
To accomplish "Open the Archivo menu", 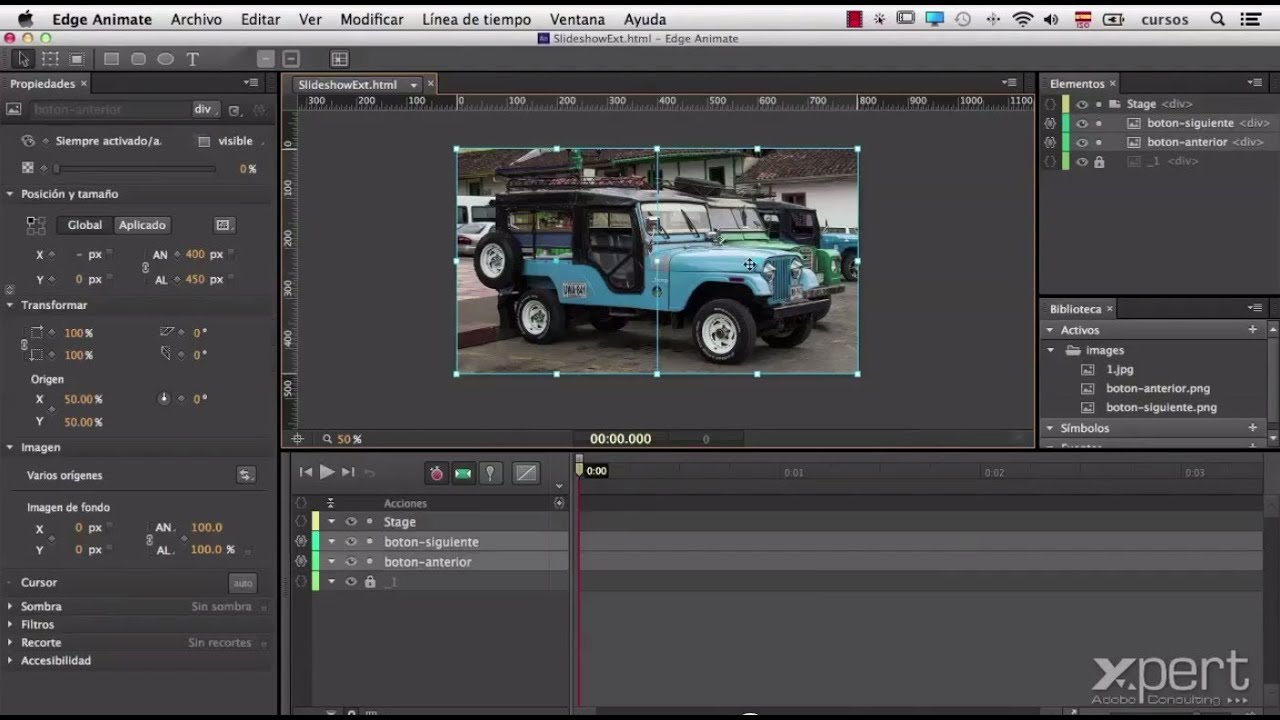I will [196, 19].
